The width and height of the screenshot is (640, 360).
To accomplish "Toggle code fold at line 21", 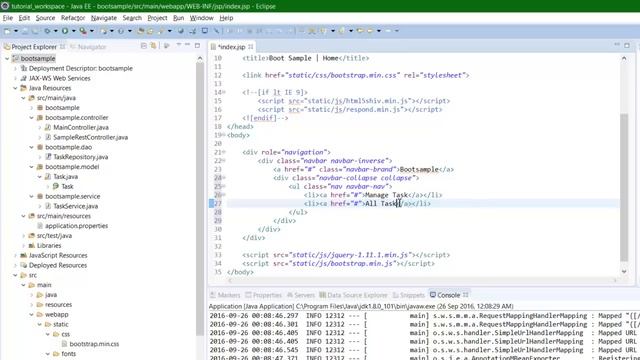I will (x=224, y=152).
